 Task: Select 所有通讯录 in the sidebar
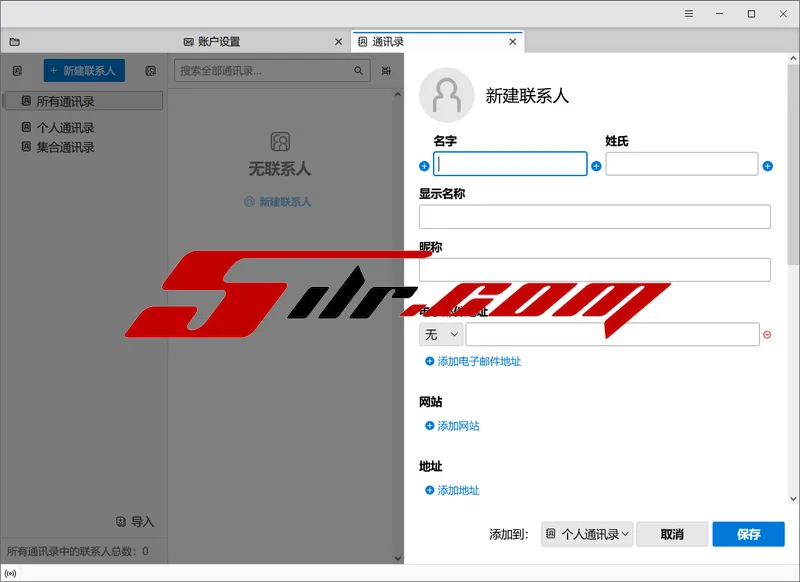[x=84, y=101]
